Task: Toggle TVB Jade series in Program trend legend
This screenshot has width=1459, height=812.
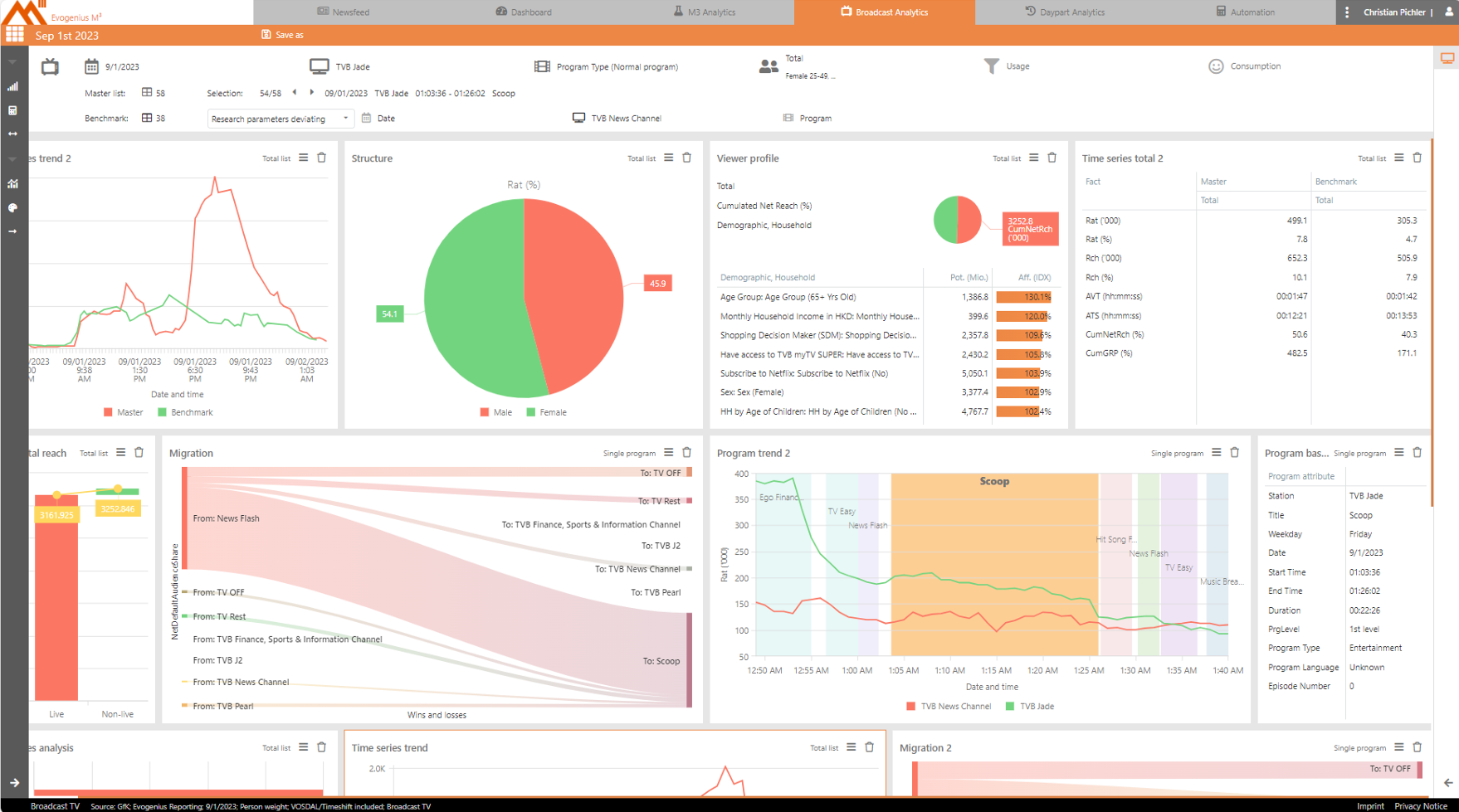Action: click(1029, 707)
